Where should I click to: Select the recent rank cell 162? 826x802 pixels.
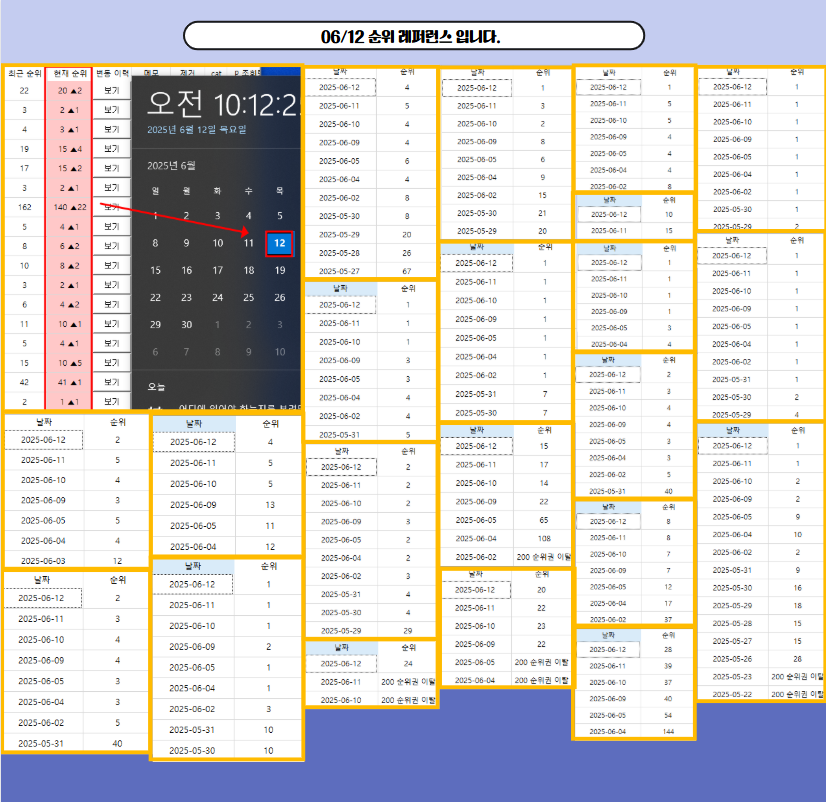click(25, 208)
